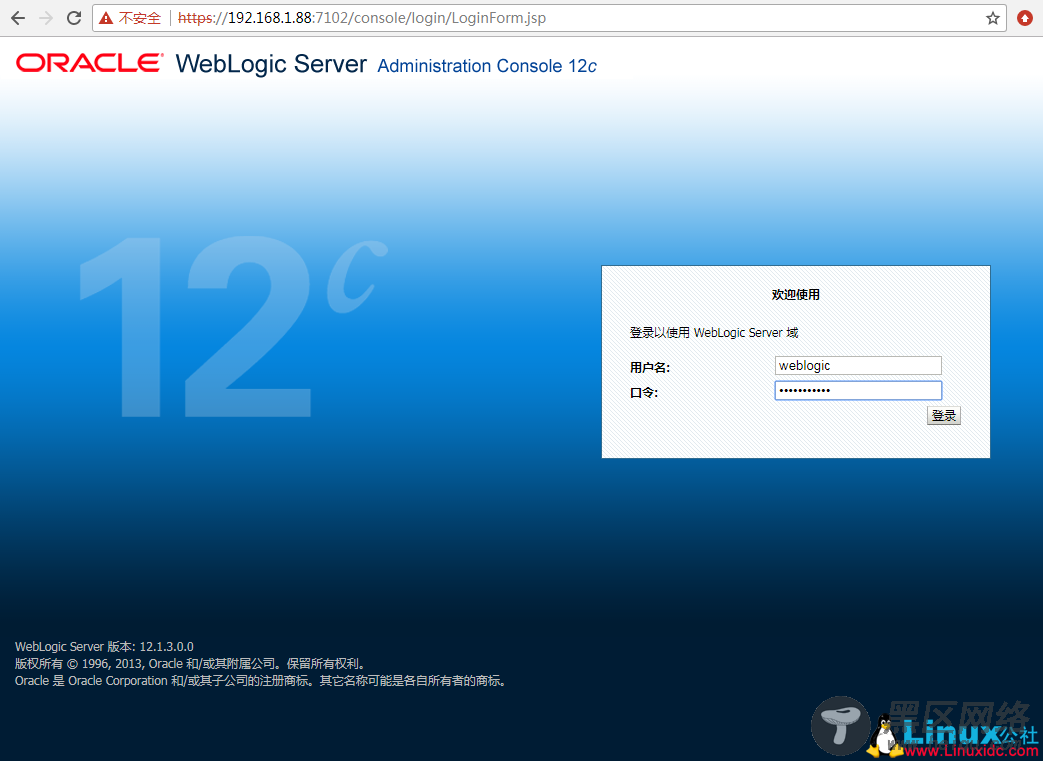1043x761 pixels.
Task: Open the red extension icon beside the address bar
Action: tap(1025, 19)
